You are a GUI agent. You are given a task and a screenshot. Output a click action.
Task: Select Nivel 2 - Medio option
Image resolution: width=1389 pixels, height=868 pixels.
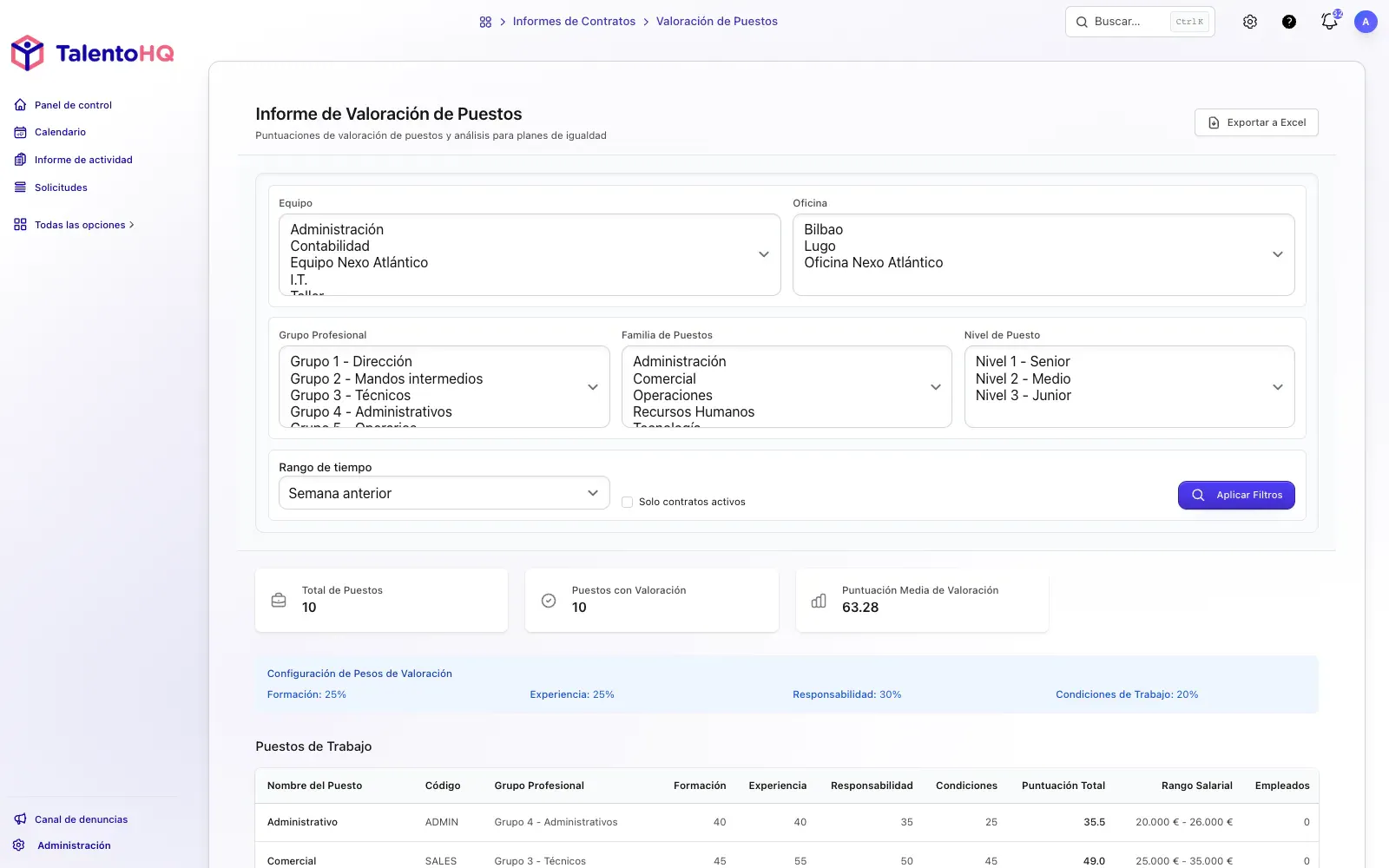click(1023, 378)
